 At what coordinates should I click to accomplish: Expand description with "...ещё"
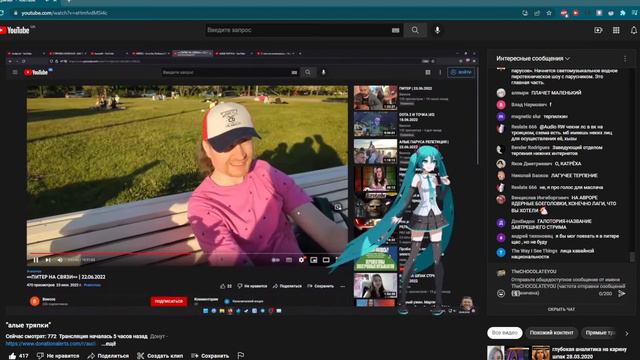[108, 344]
